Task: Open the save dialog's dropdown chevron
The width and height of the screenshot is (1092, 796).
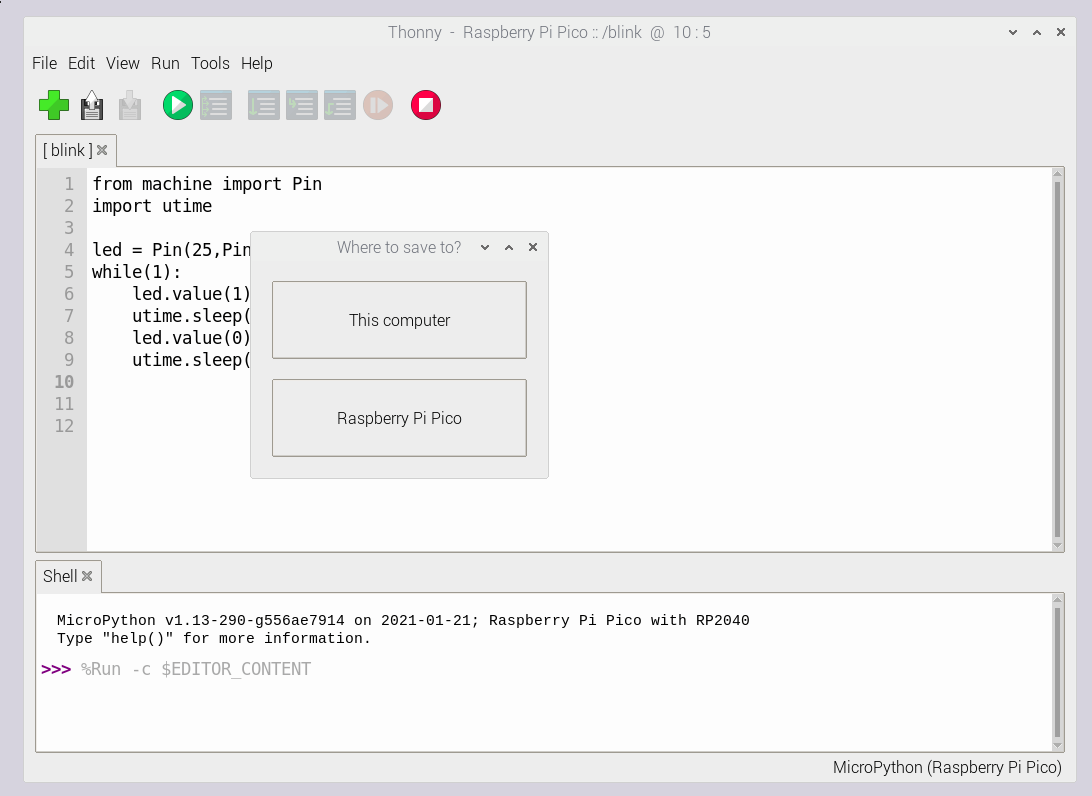Action: (x=484, y=247)
